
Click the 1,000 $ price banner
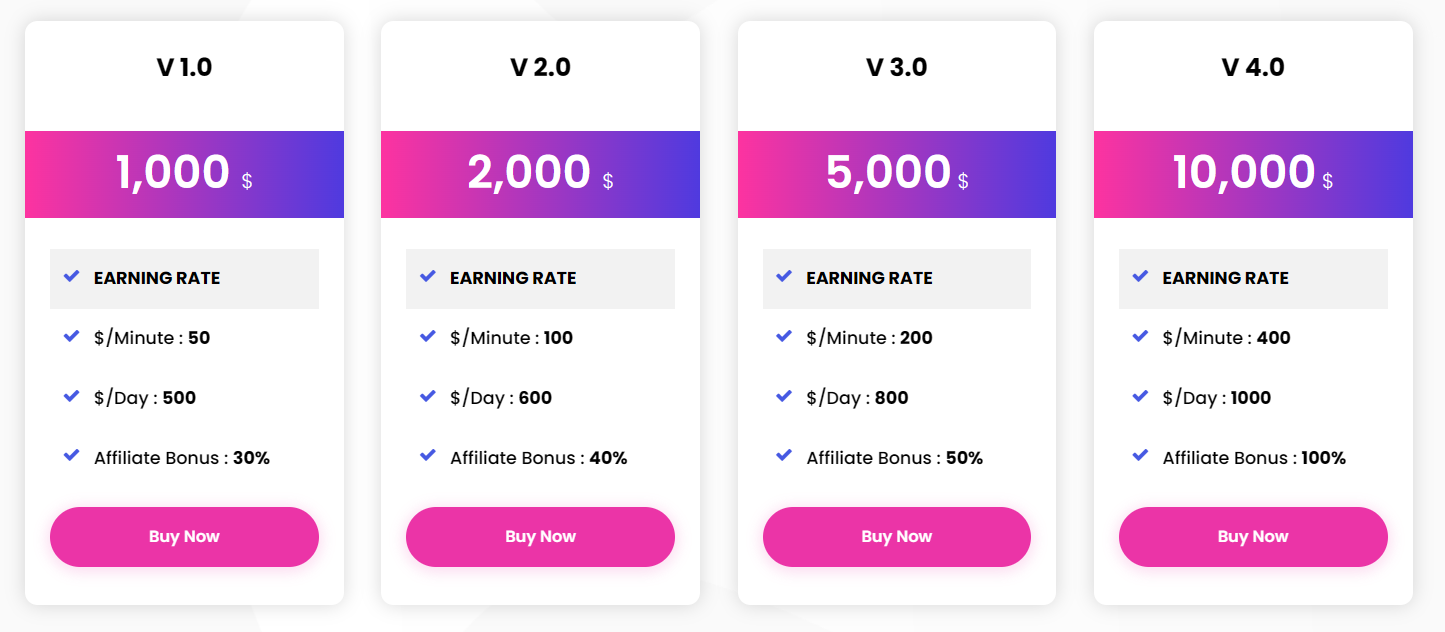(184, 174)
